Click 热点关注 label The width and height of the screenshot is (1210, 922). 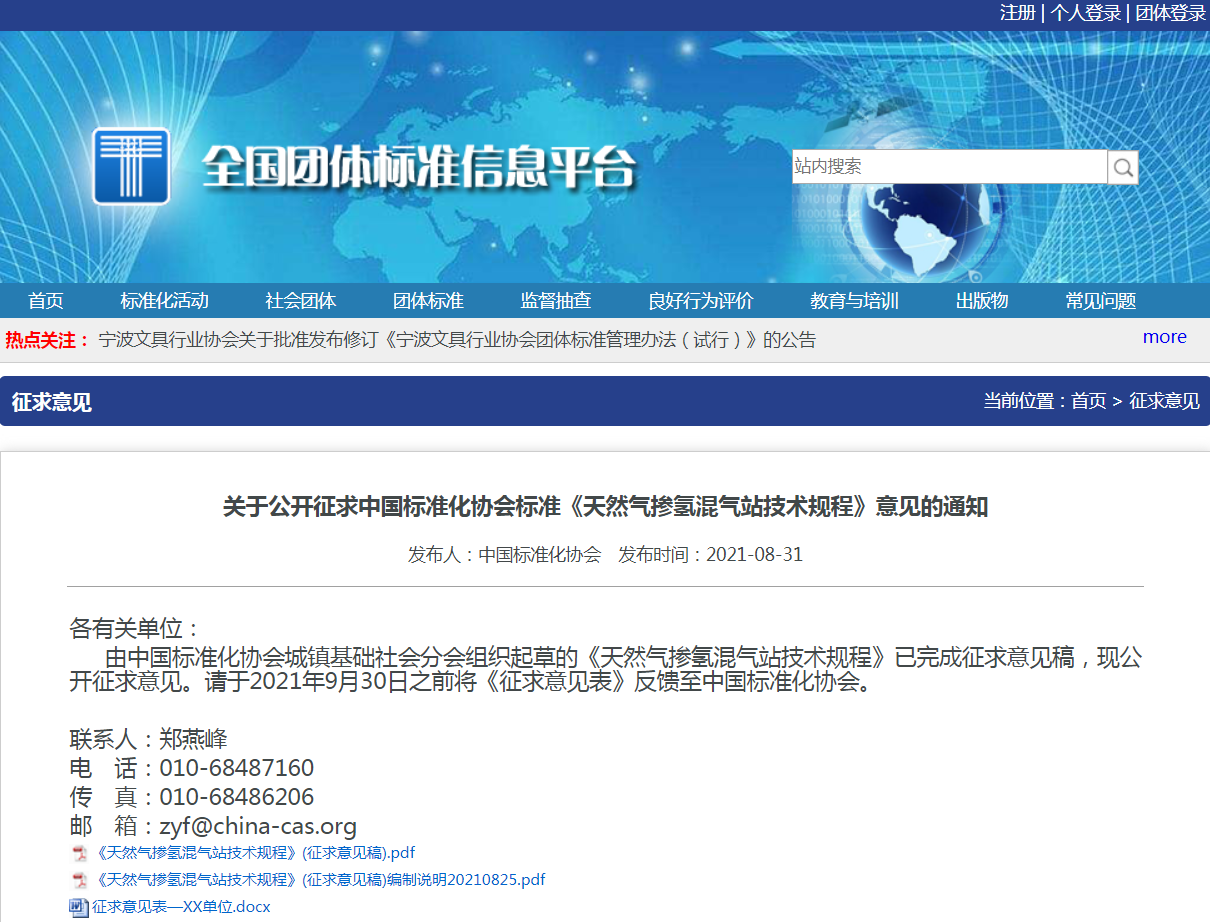(47, 340)
